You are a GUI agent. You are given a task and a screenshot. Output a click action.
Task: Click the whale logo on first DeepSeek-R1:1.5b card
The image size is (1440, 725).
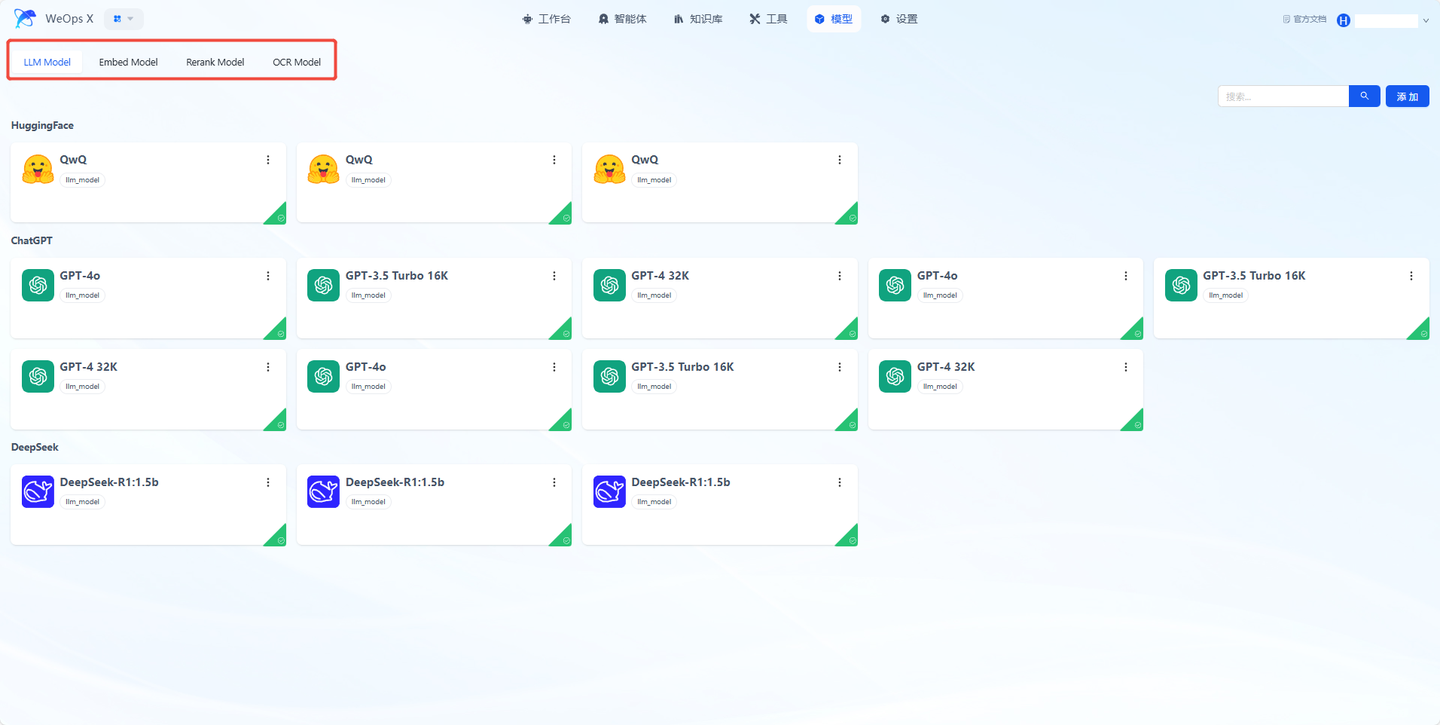click(x=38, y=491)
